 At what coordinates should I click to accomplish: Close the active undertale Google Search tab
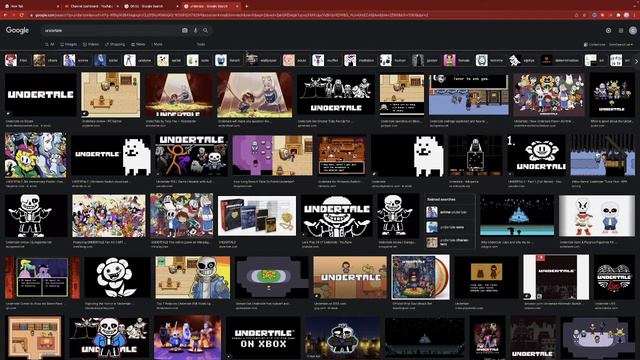click(x=237, y=6)
